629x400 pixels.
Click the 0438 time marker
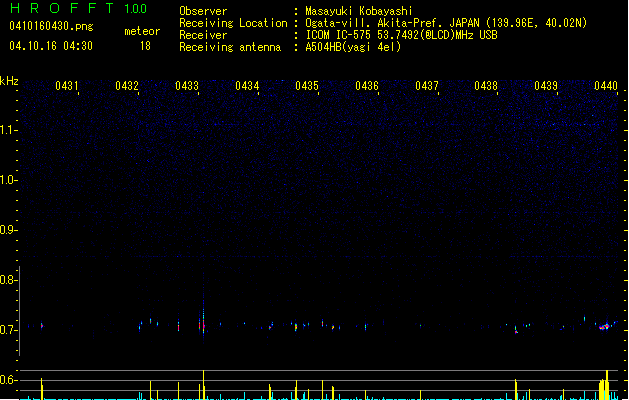486,86
